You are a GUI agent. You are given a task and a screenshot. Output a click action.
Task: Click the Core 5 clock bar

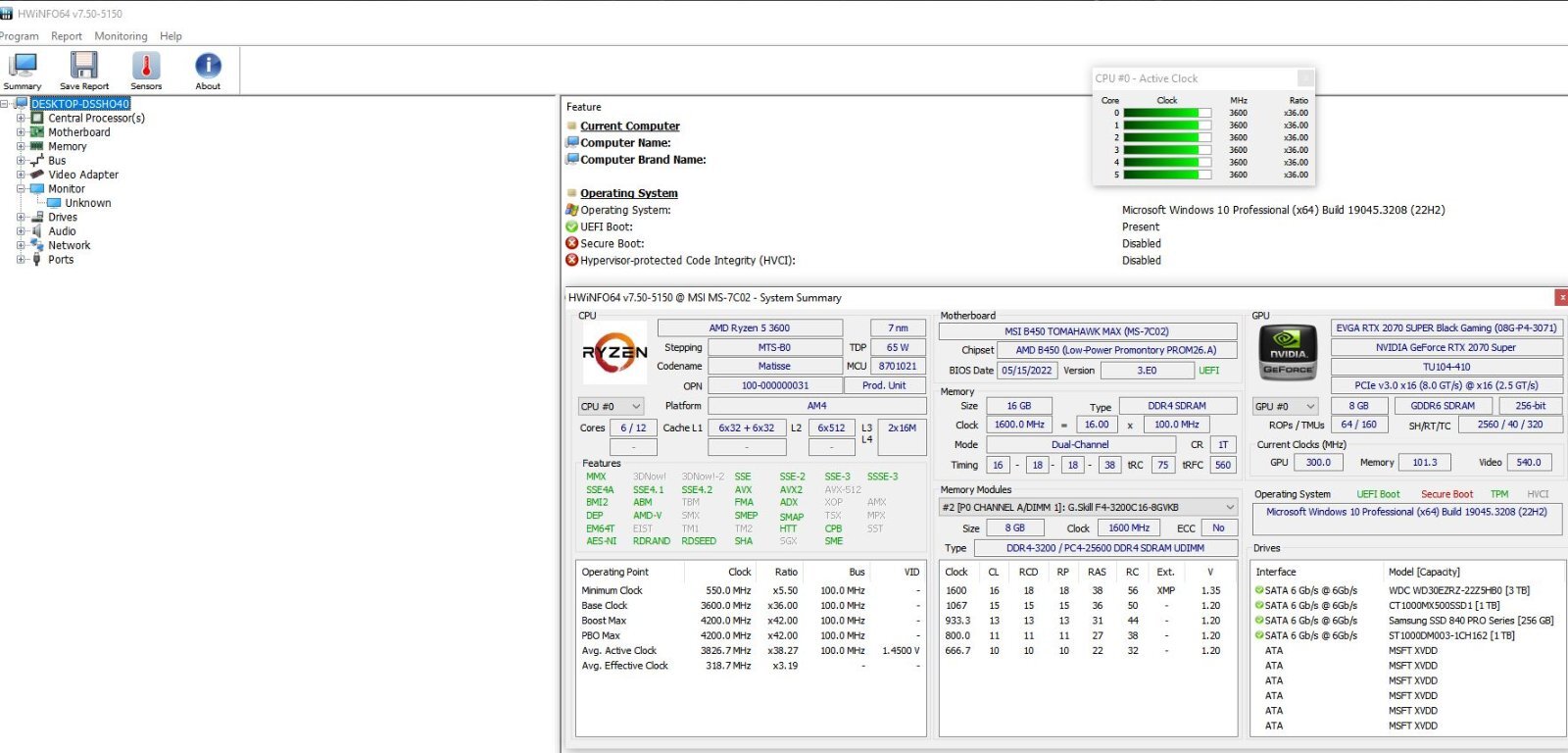[1167, 175]
